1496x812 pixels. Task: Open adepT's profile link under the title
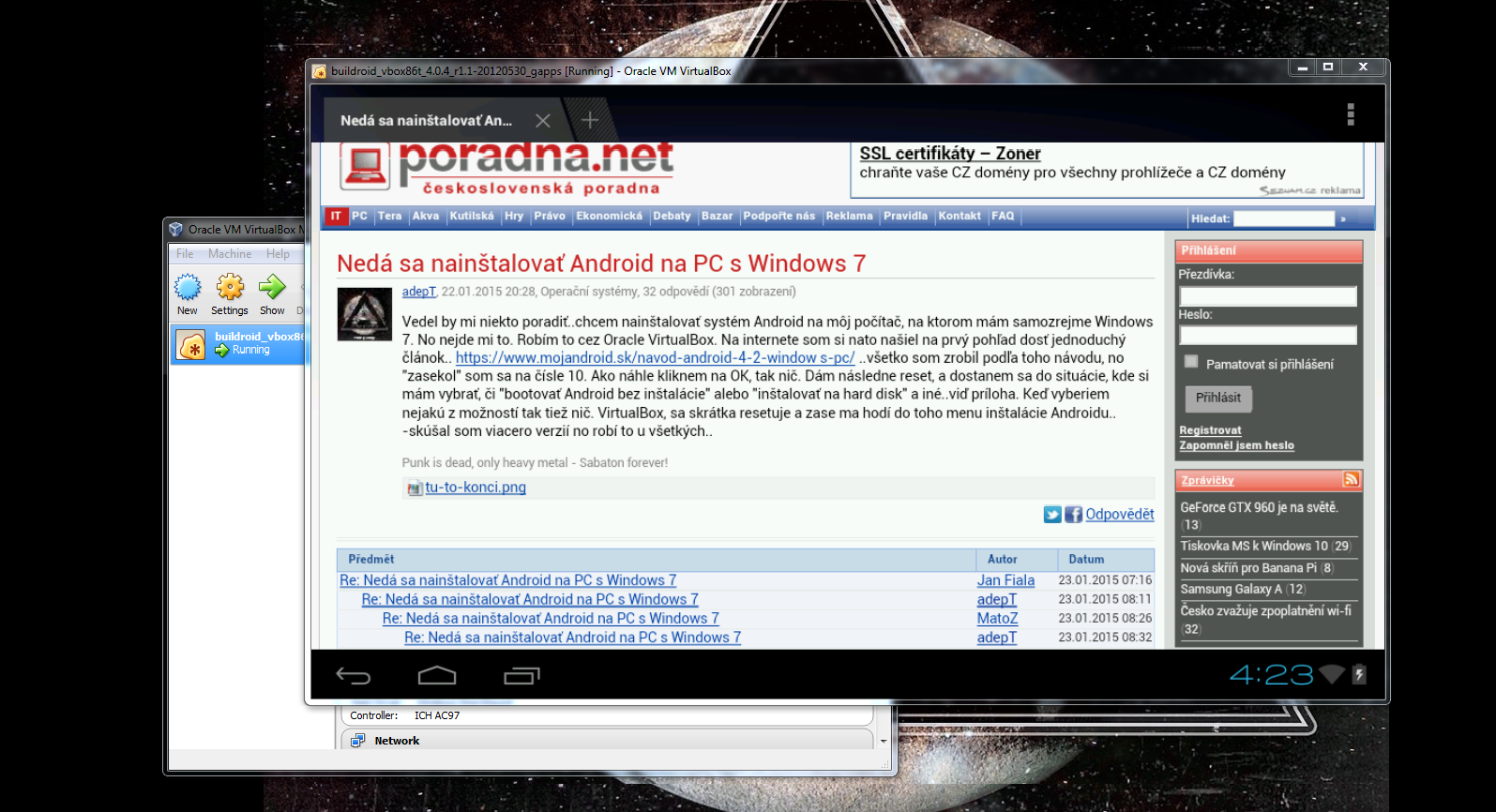(x=419, y=292)
